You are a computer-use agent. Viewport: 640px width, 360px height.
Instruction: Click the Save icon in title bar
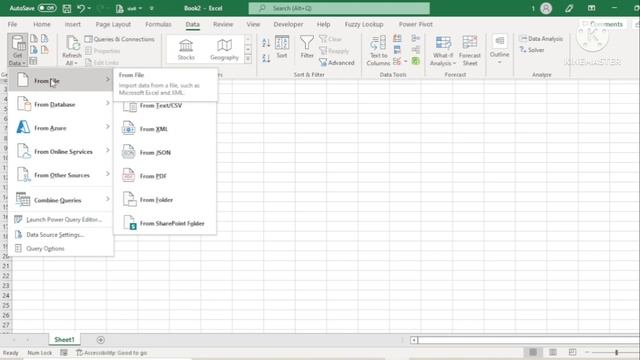pos(67,8)
